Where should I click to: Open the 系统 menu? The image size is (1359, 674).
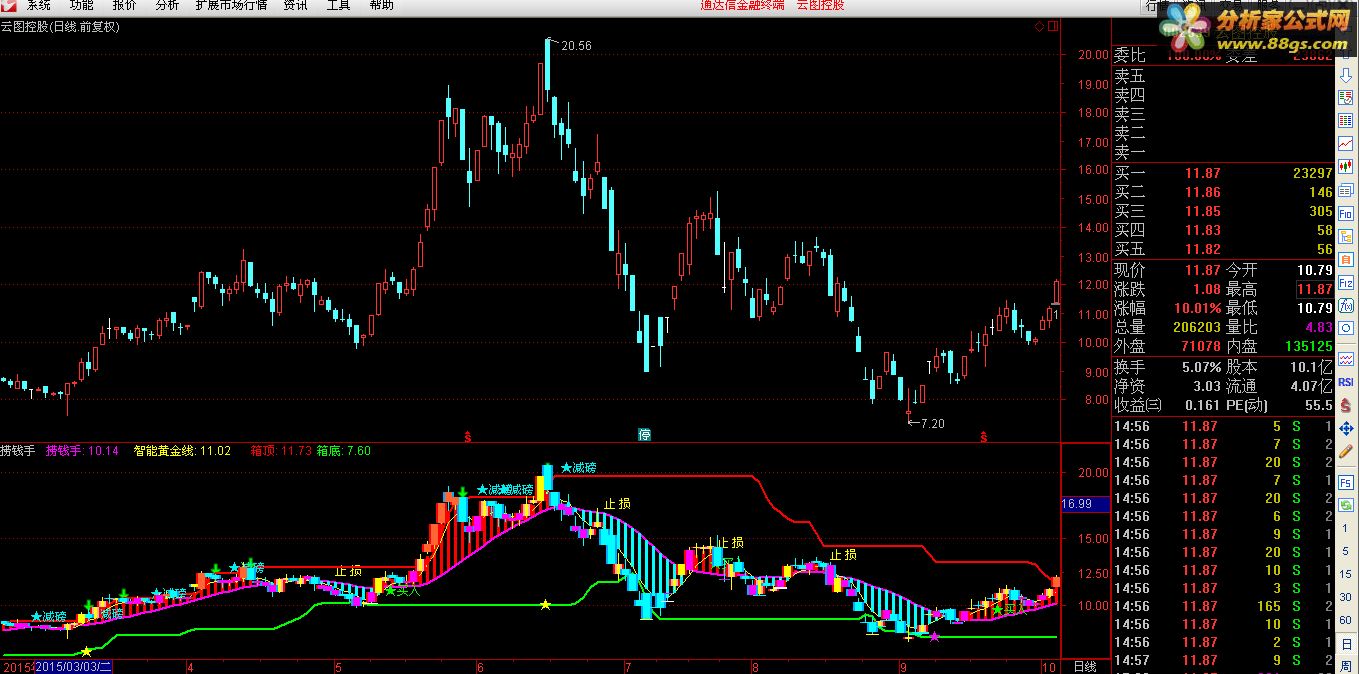(38, 5)
